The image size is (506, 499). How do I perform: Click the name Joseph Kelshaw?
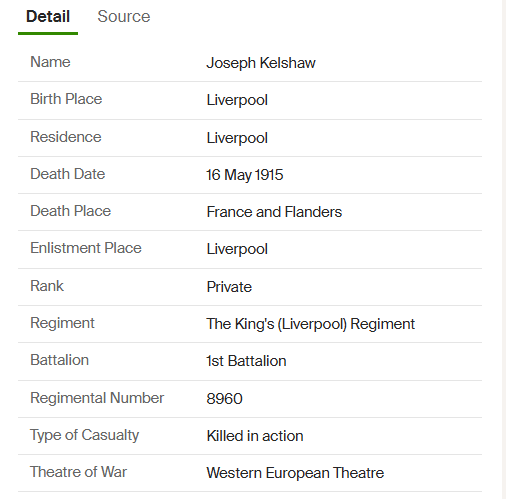(x=261, y=63)
